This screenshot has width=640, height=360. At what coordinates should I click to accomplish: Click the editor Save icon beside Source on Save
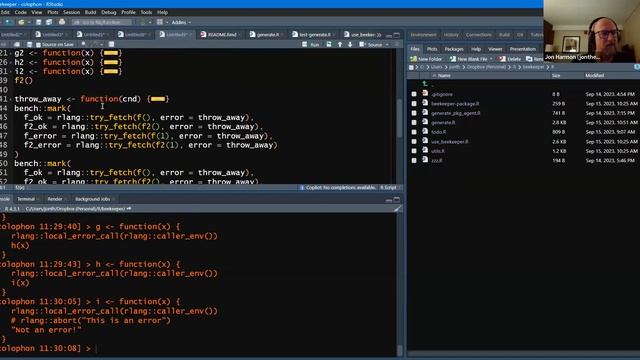pos(29,44)
